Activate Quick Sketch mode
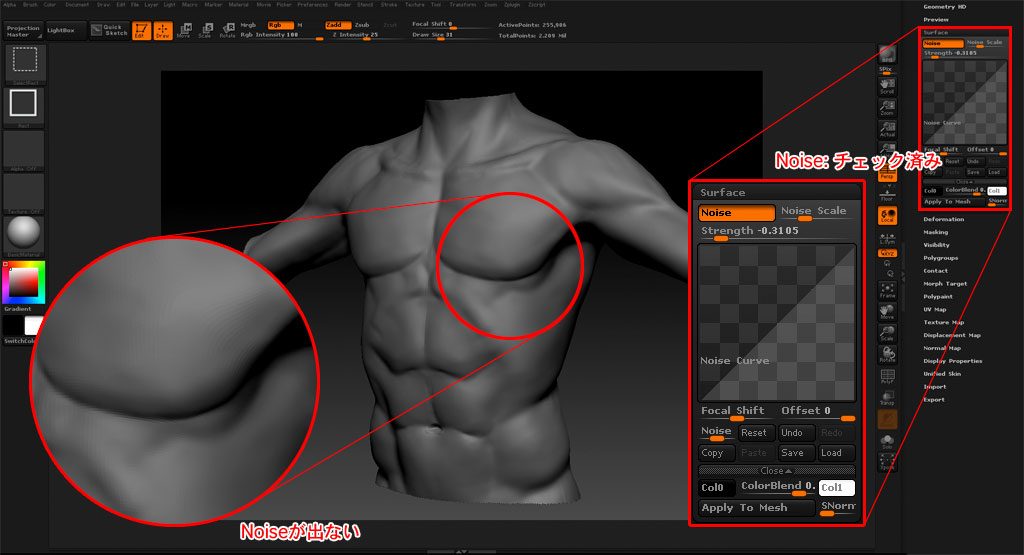Screen dimensions: 1024x555 (110, 31)
